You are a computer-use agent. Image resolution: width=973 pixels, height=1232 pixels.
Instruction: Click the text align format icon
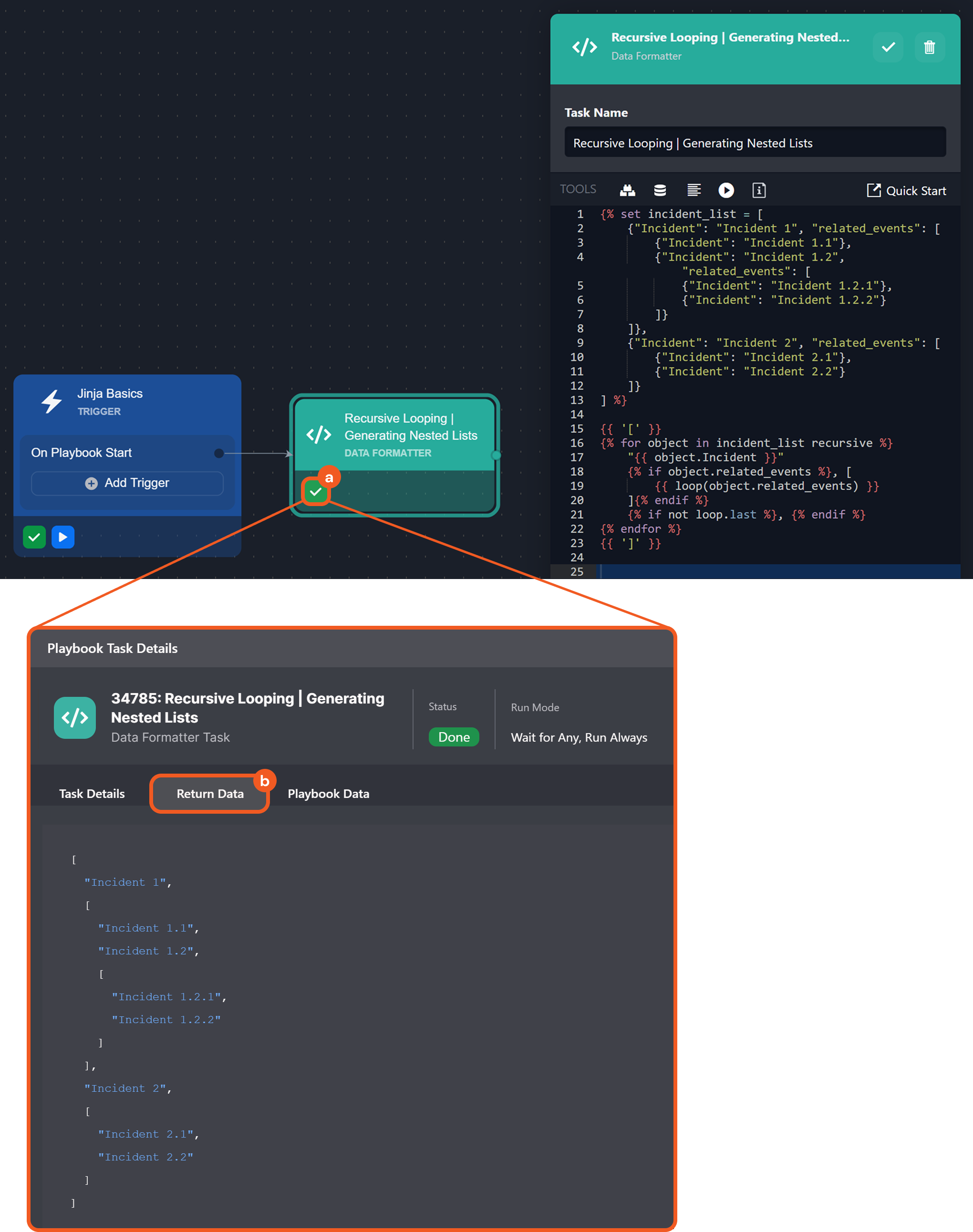coord(694,190)
